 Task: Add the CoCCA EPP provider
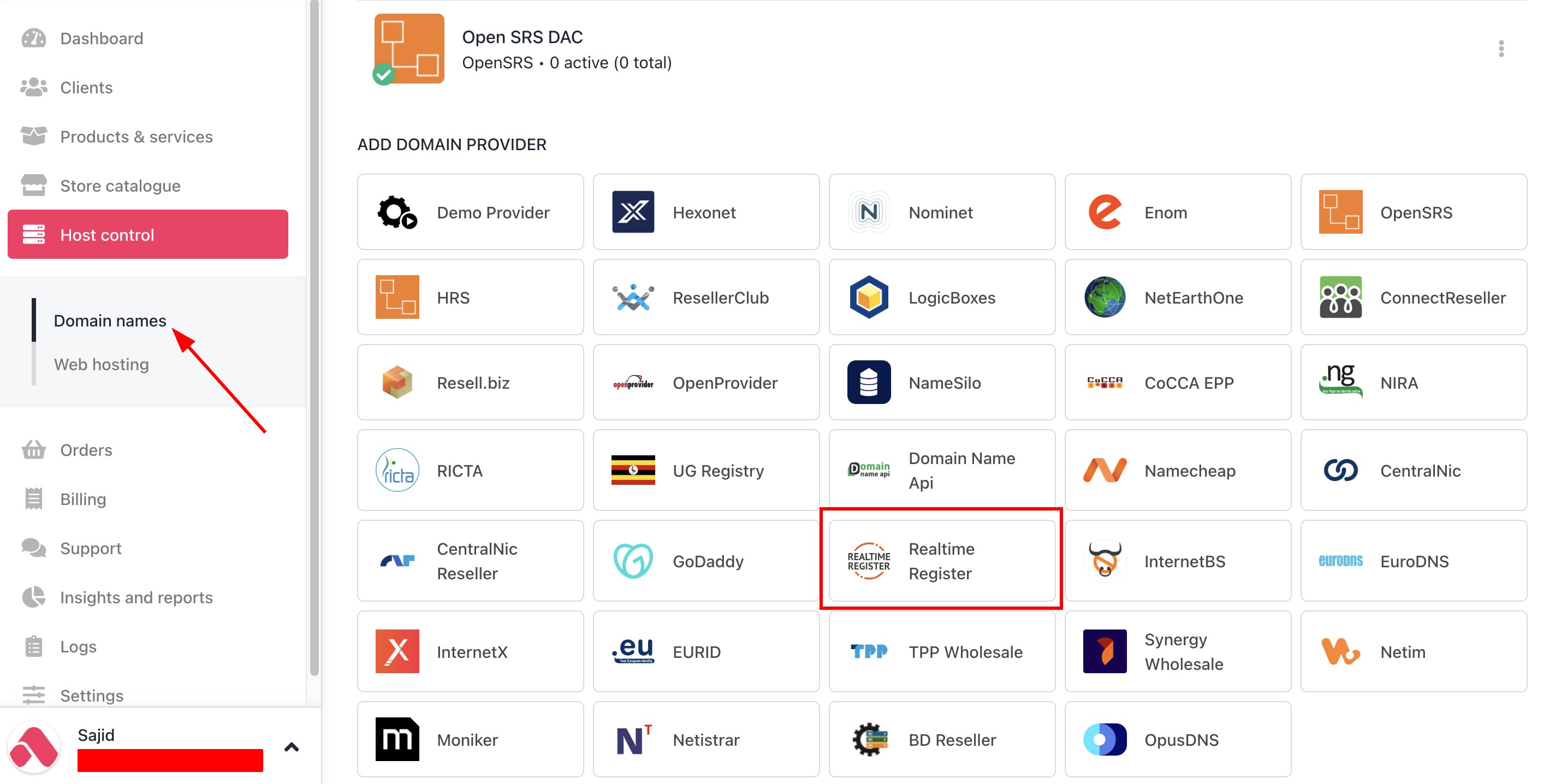click(x=1178, y=382)
